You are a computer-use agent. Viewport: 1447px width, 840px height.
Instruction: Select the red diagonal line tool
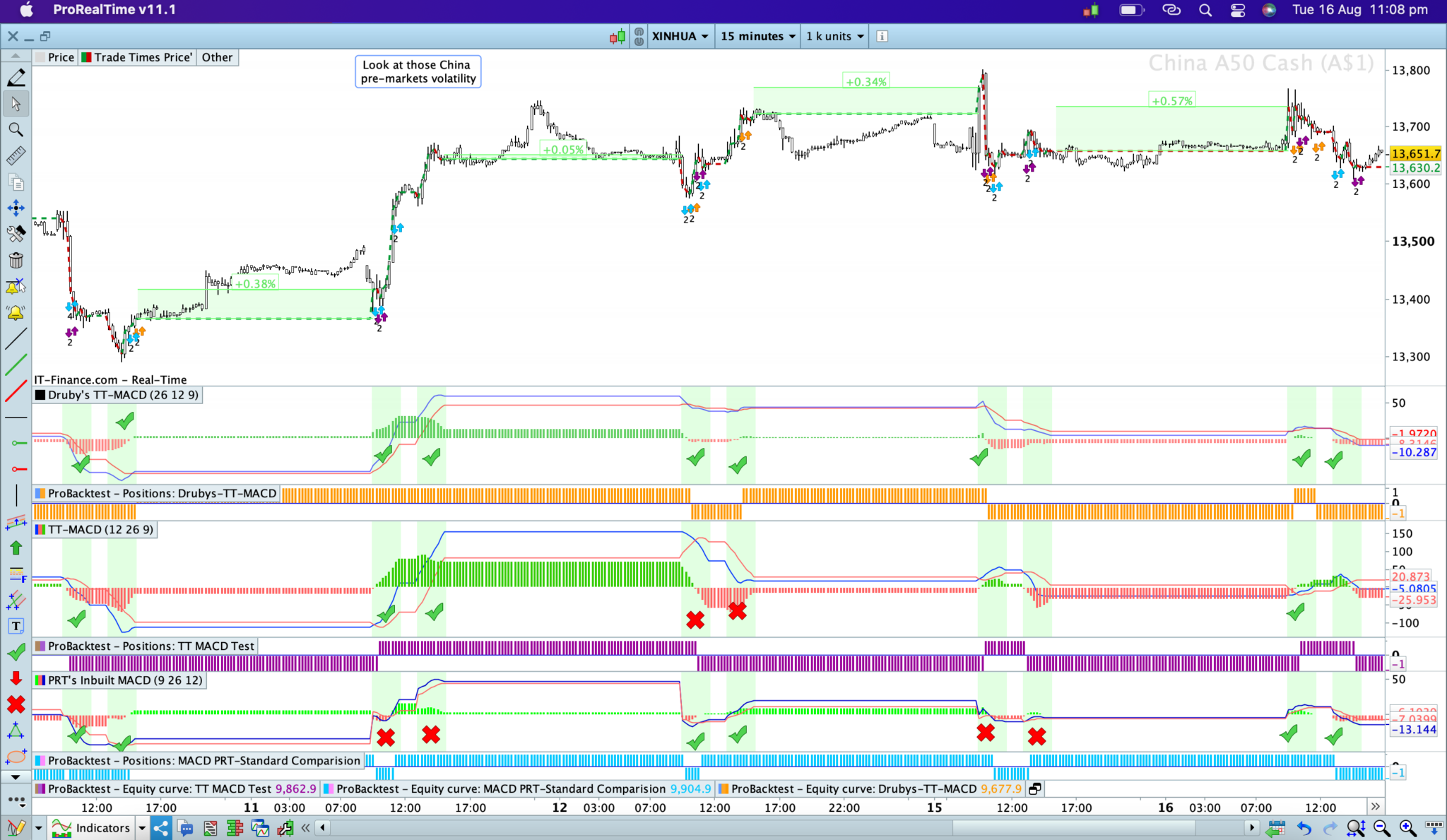16,391
